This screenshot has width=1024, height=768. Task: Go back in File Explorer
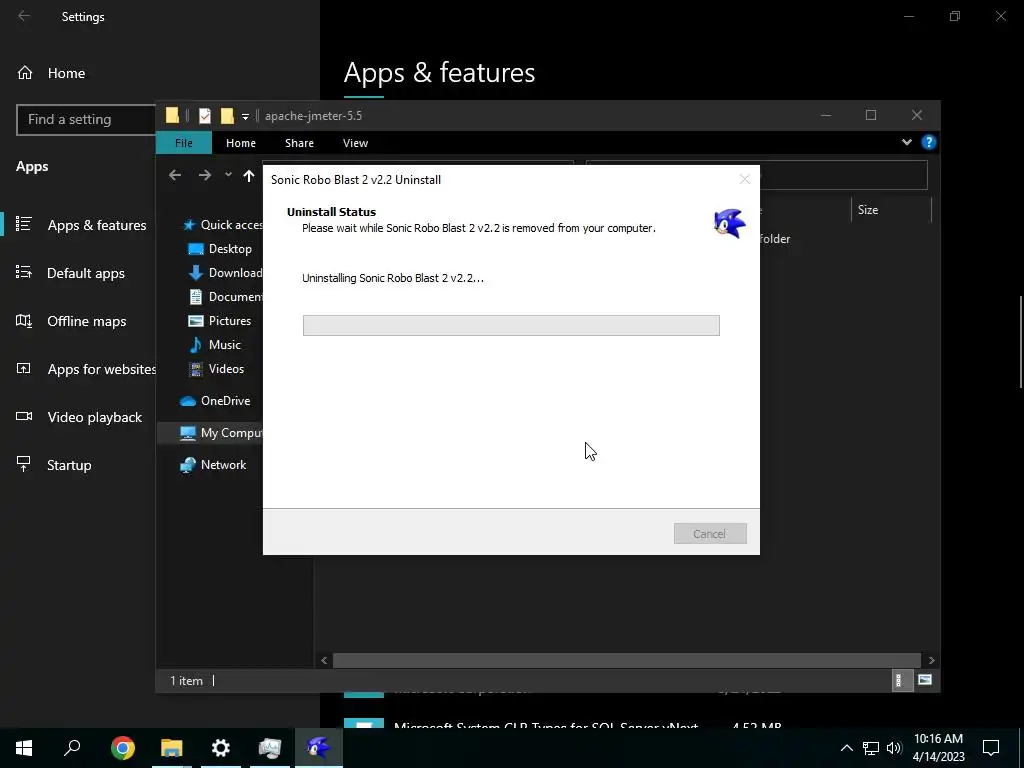pos(174,175)
